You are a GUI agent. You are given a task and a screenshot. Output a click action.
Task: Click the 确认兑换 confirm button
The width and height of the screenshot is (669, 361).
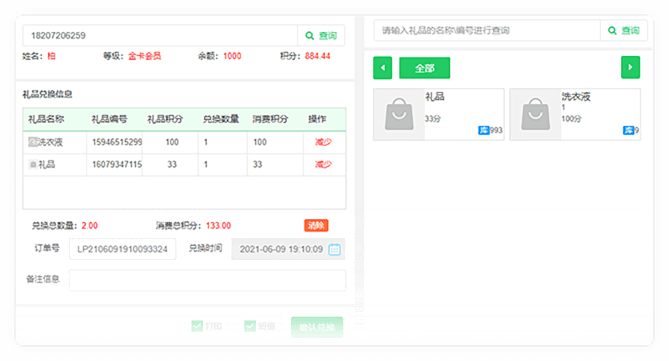(x=317, y=327)
